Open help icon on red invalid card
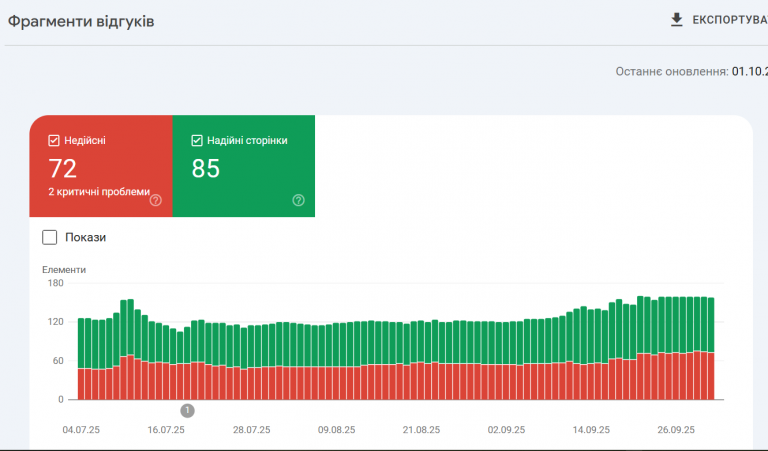This screenshot has width=768, height=451. click(x=156, y=200)
